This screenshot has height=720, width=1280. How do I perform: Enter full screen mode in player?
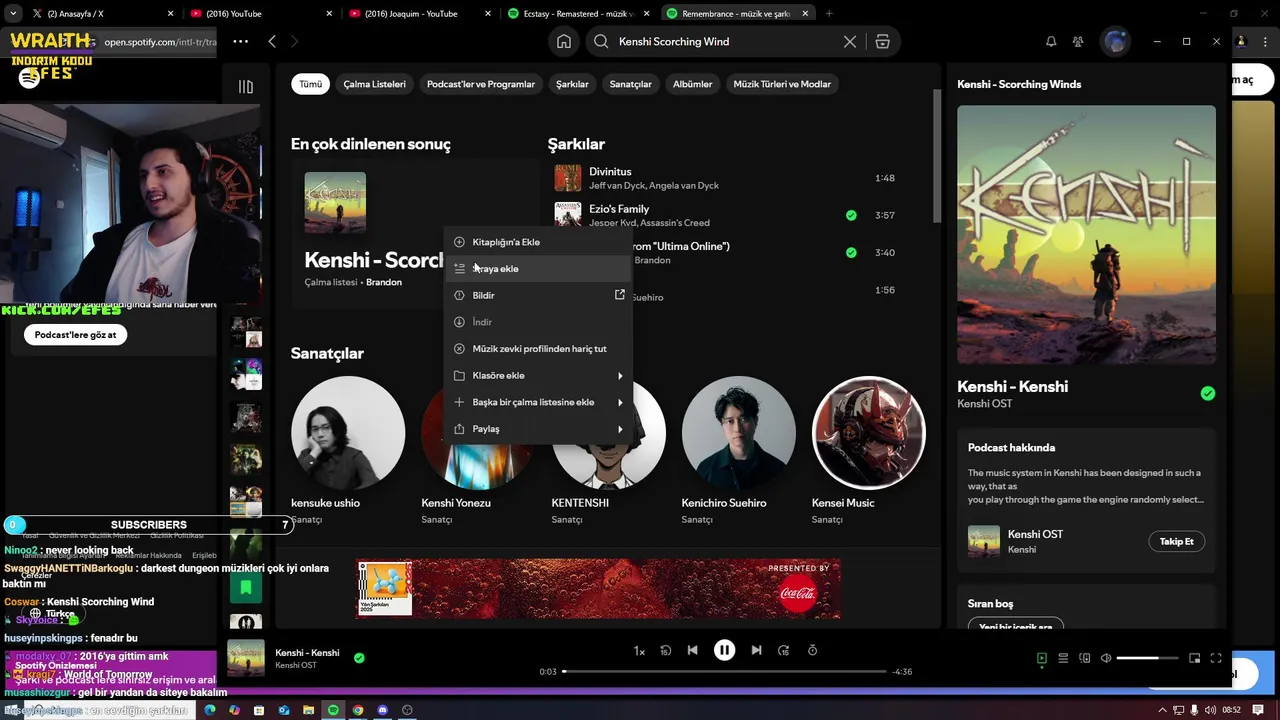[1216, 658]
